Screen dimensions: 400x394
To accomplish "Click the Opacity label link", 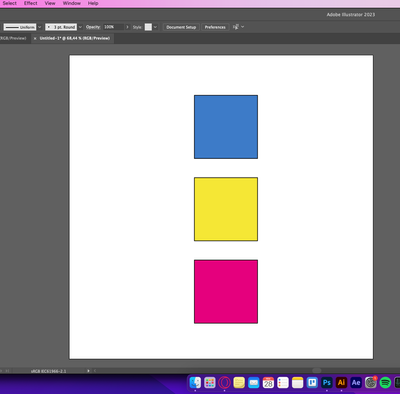I will click(x=93, y=27).
